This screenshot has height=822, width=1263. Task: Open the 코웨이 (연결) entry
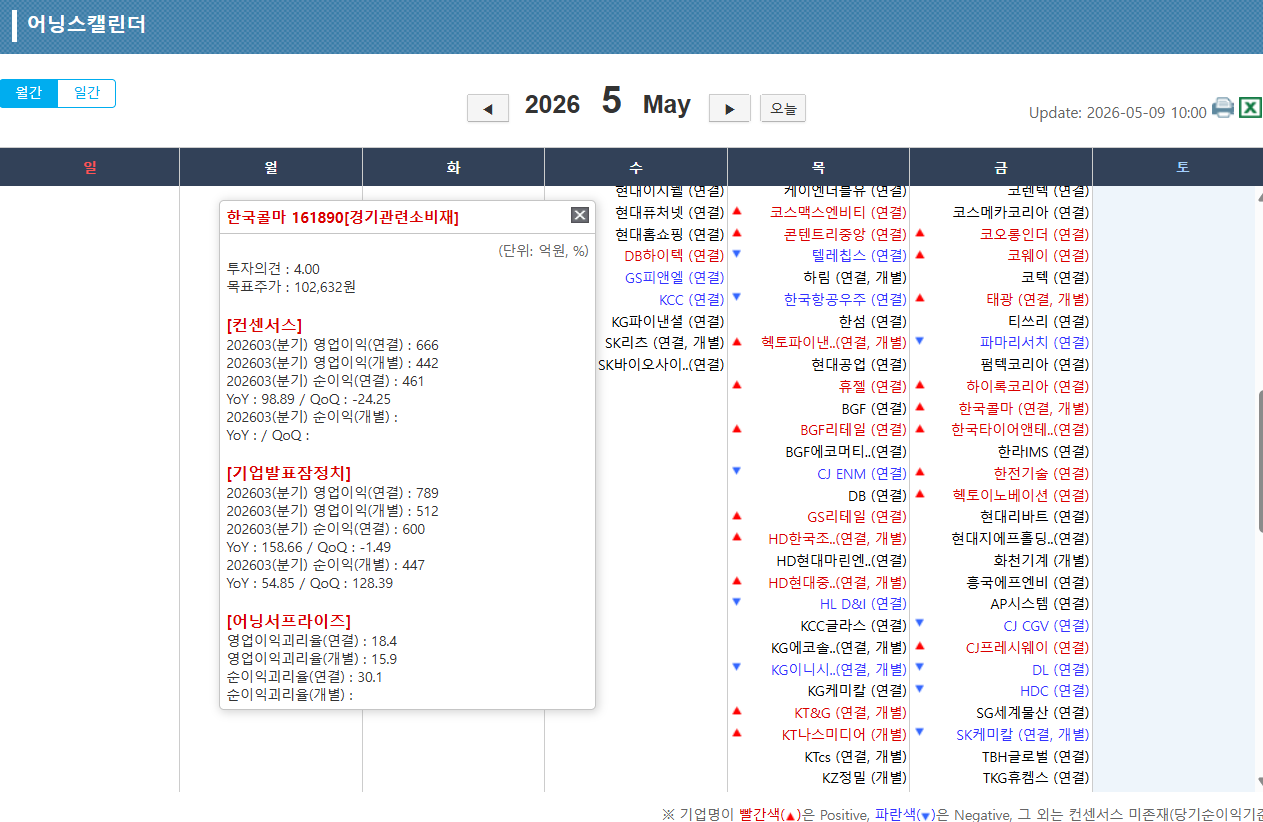tap(1049, 255)
